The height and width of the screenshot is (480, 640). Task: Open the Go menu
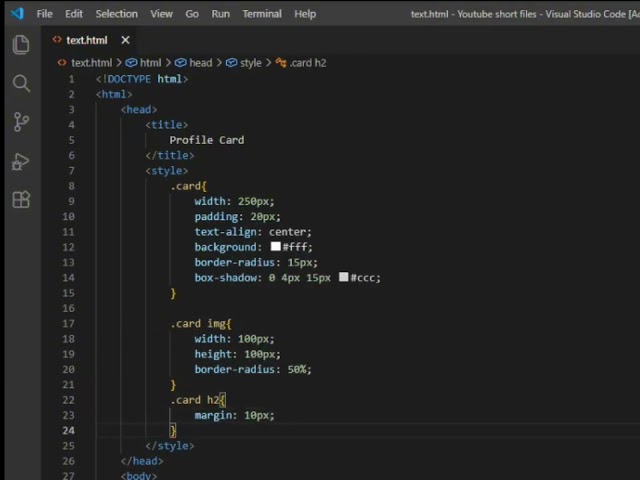point(192,14)
